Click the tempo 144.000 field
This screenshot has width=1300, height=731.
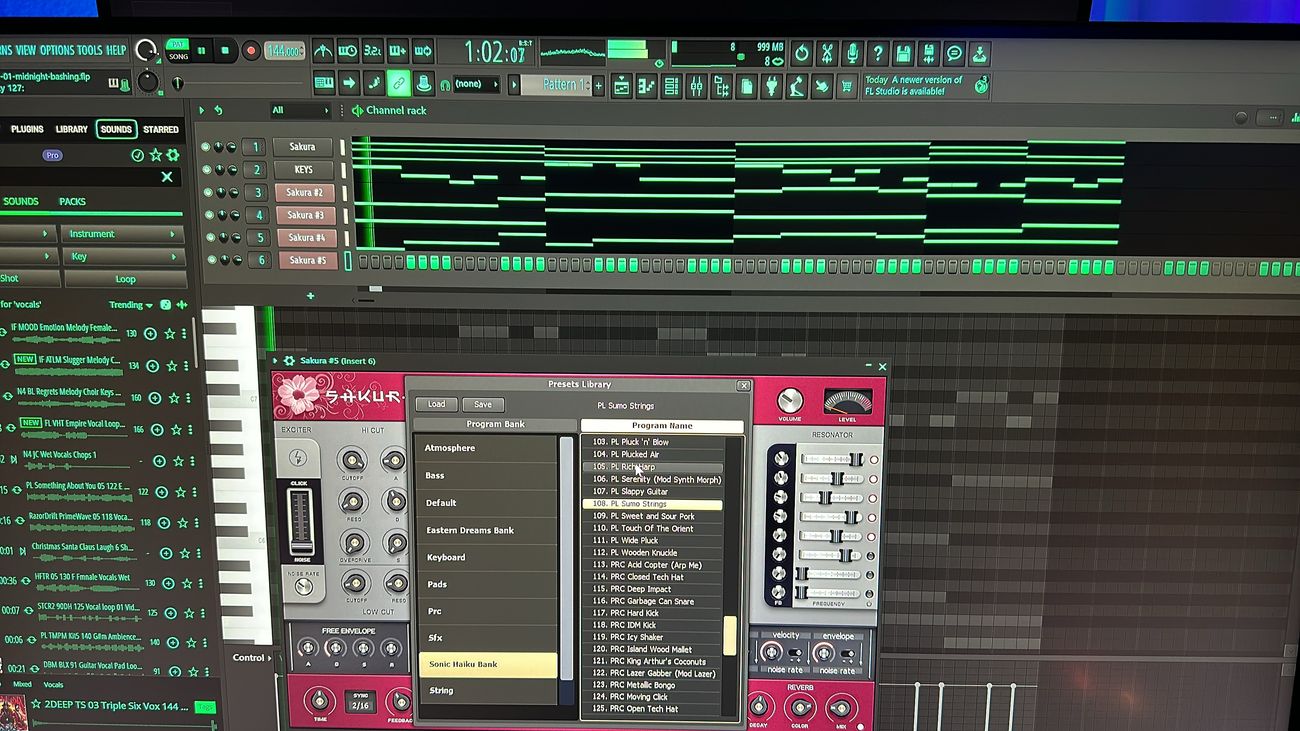[284, 51]
